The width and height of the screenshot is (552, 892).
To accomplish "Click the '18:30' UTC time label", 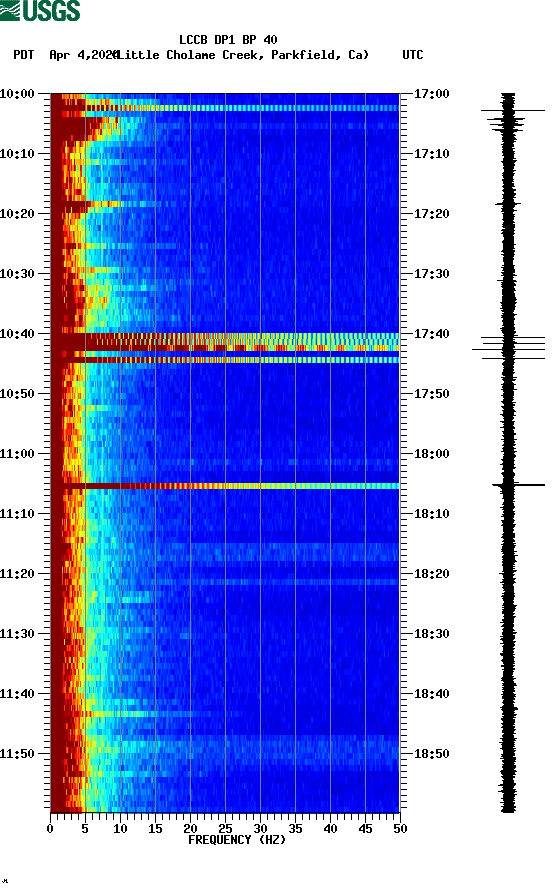I will click(x=431, y=634).
